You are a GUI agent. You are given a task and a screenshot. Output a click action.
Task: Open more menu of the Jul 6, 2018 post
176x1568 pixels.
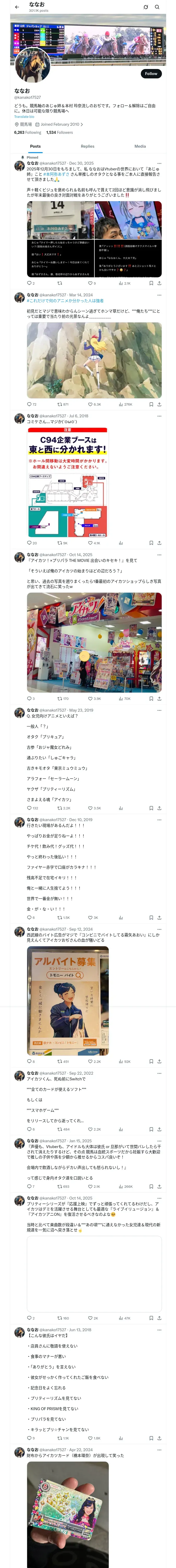tap(159, 416)
